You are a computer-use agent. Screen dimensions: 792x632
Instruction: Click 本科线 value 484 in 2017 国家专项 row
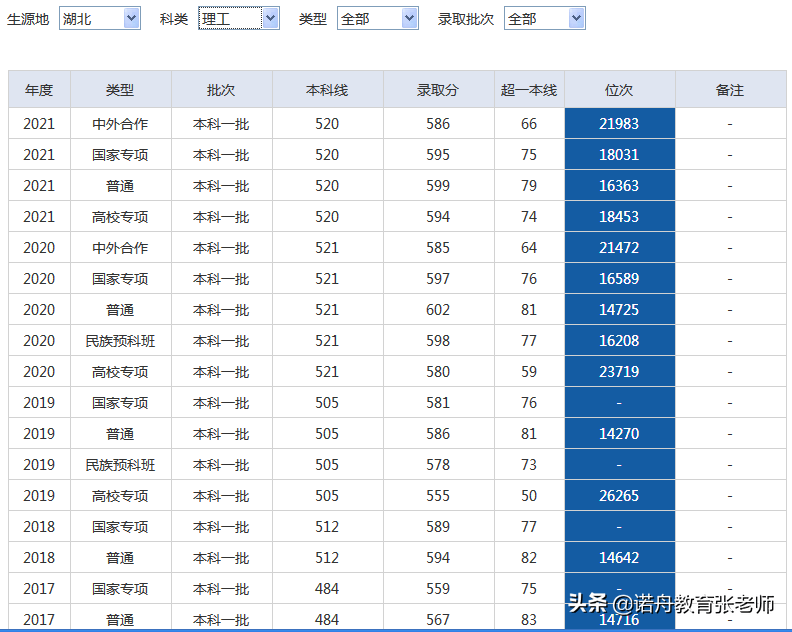[327, 588]
